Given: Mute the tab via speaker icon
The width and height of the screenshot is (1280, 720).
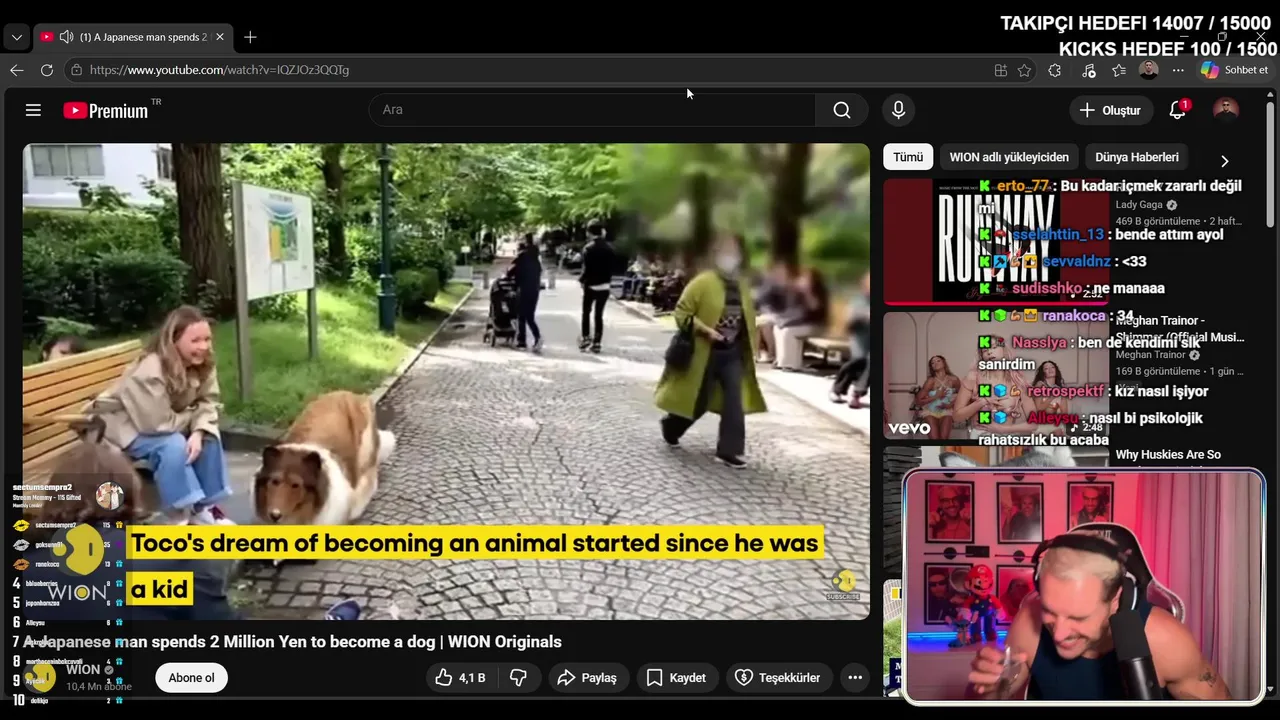Looking at the screenshot, I should pyautogui.click(x=66, y=37).
